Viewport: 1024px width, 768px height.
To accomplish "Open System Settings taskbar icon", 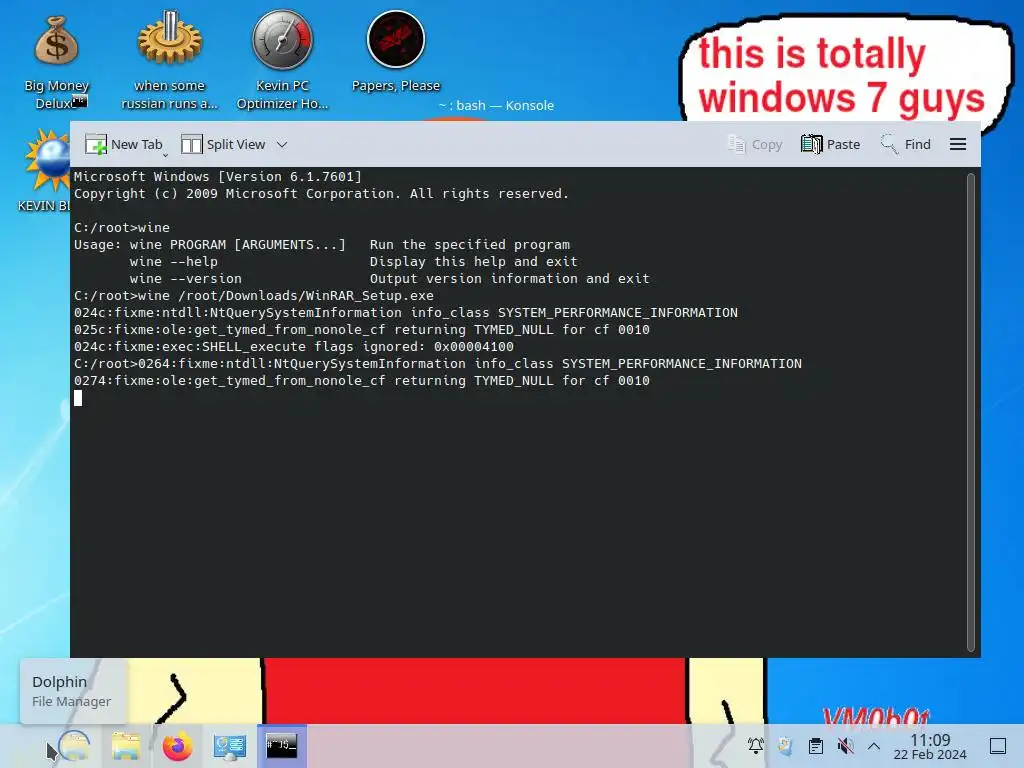I will (230, 746).
